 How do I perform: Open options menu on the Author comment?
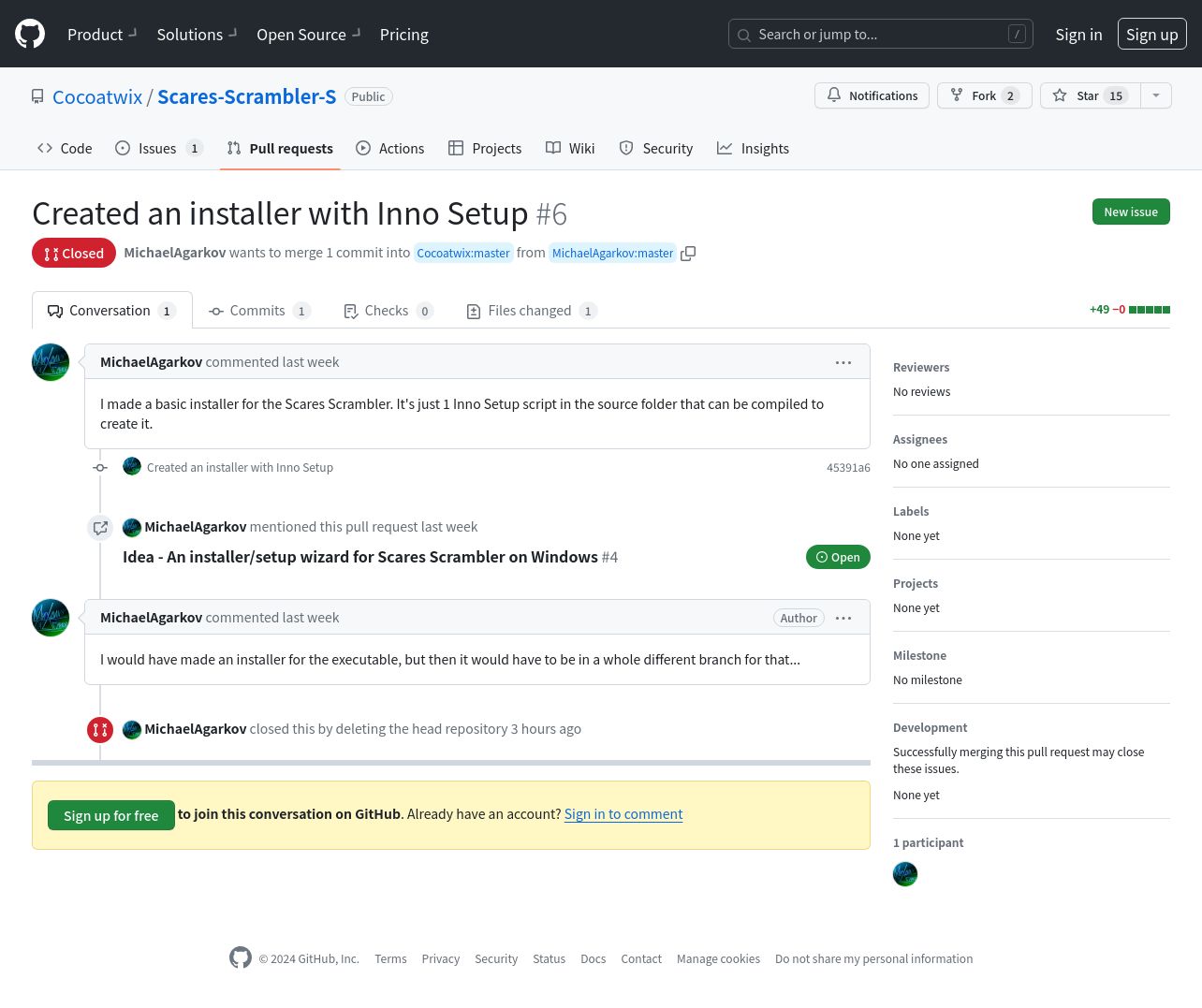tap(843, 618)
